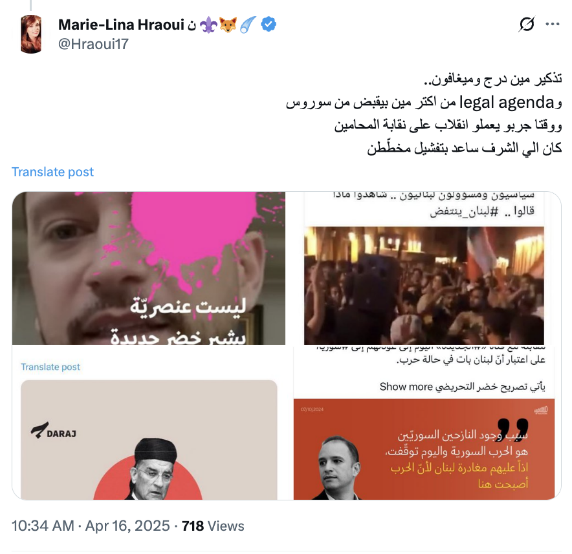The image size is (572, 554).
Task: Open the @Hraoui17 handle link
Action: coord(93,44)
